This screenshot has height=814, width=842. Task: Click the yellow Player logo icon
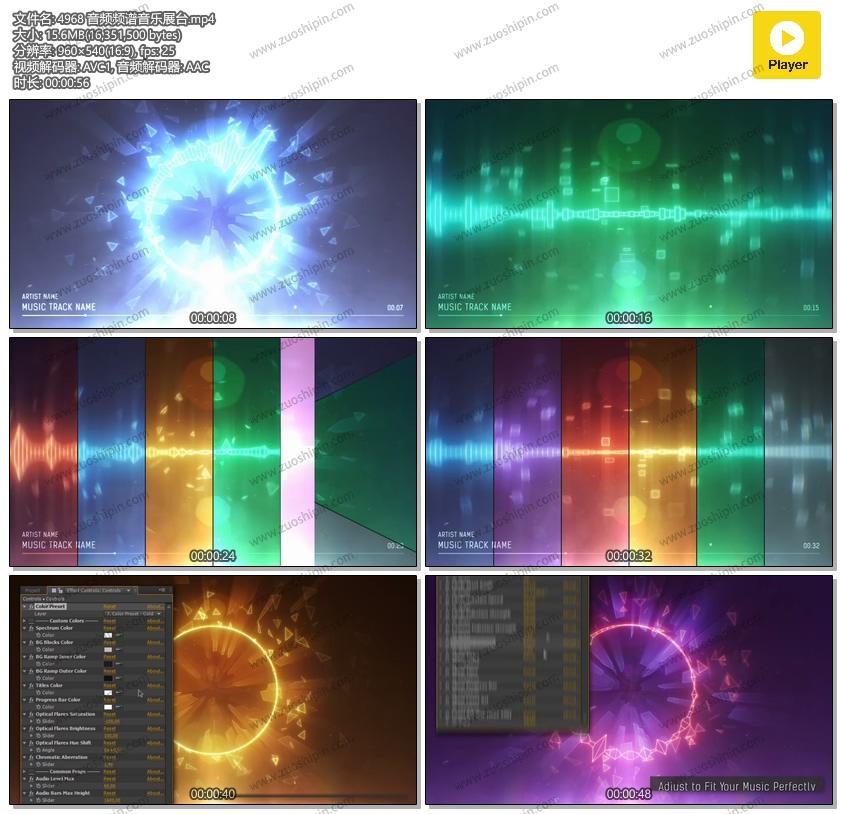(x=786, y=45)
